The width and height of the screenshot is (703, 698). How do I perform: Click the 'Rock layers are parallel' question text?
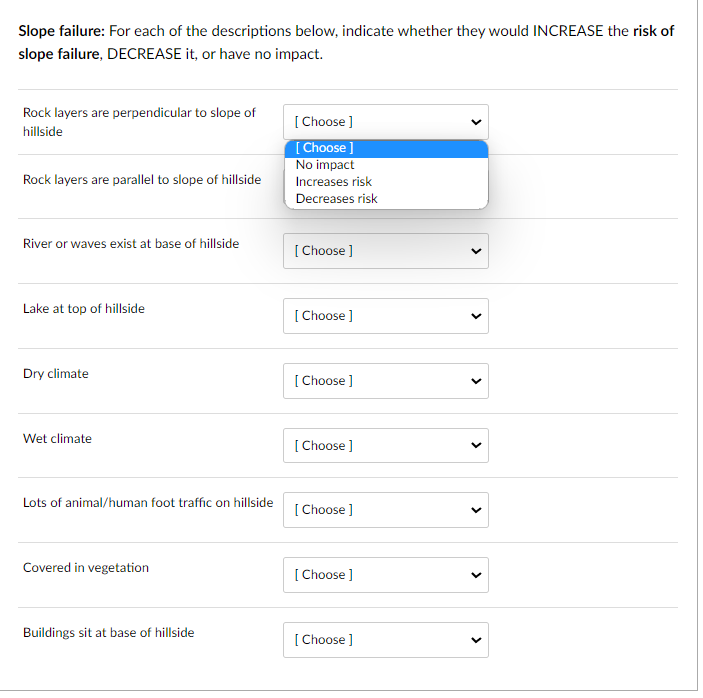pos(142,180)
